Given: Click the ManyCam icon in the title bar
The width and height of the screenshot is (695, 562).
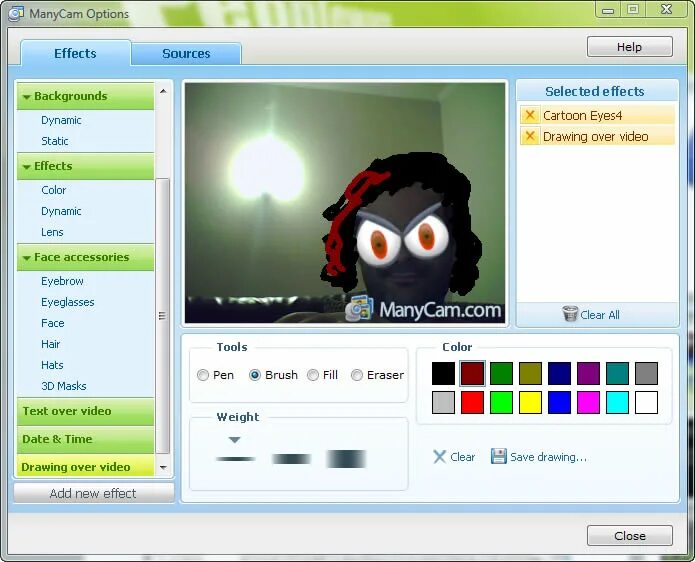Looking at the screenshot, I should [x=16, y=13].
